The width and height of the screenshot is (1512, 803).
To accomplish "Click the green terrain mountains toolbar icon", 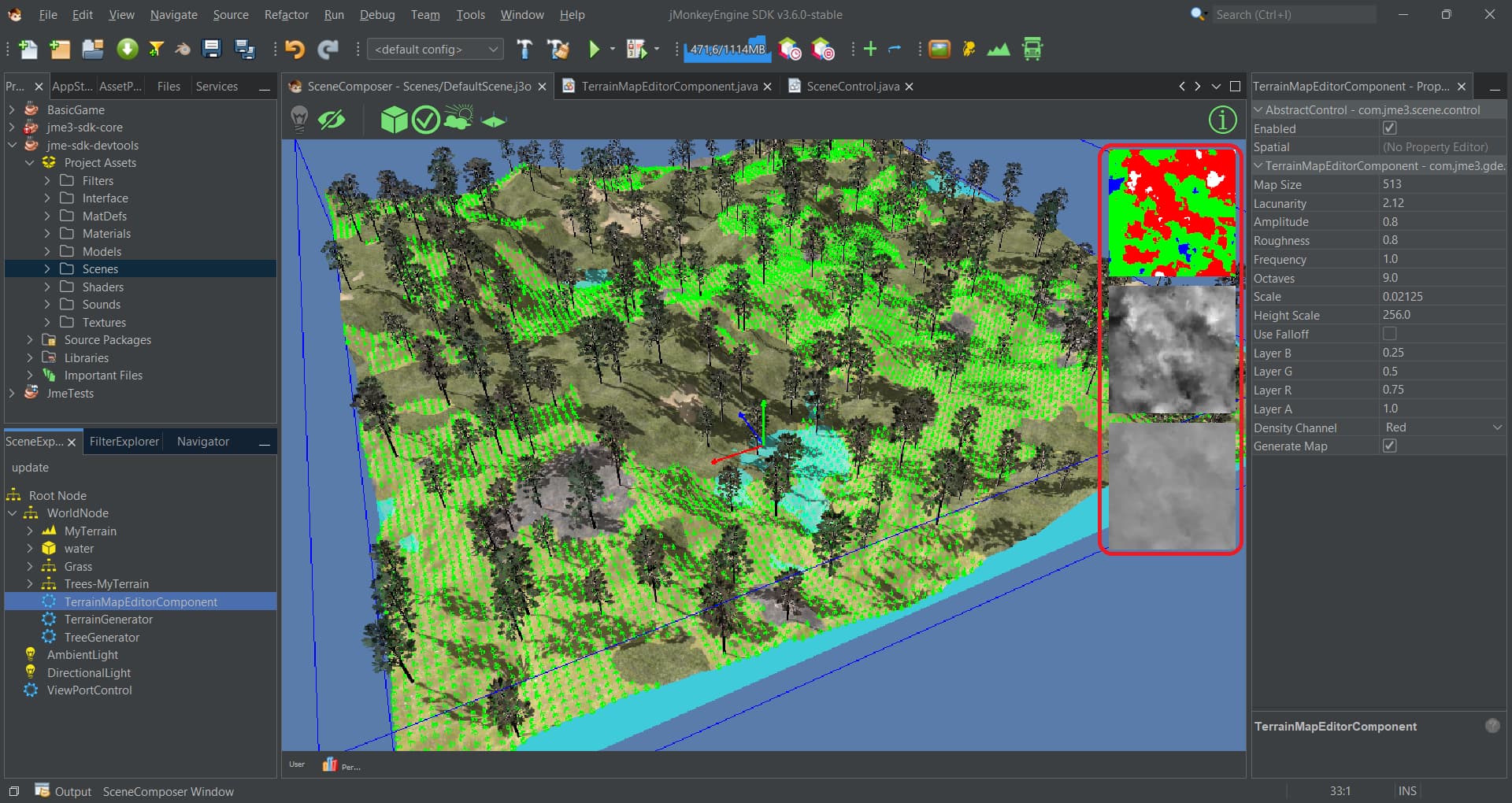I will 999,50.
